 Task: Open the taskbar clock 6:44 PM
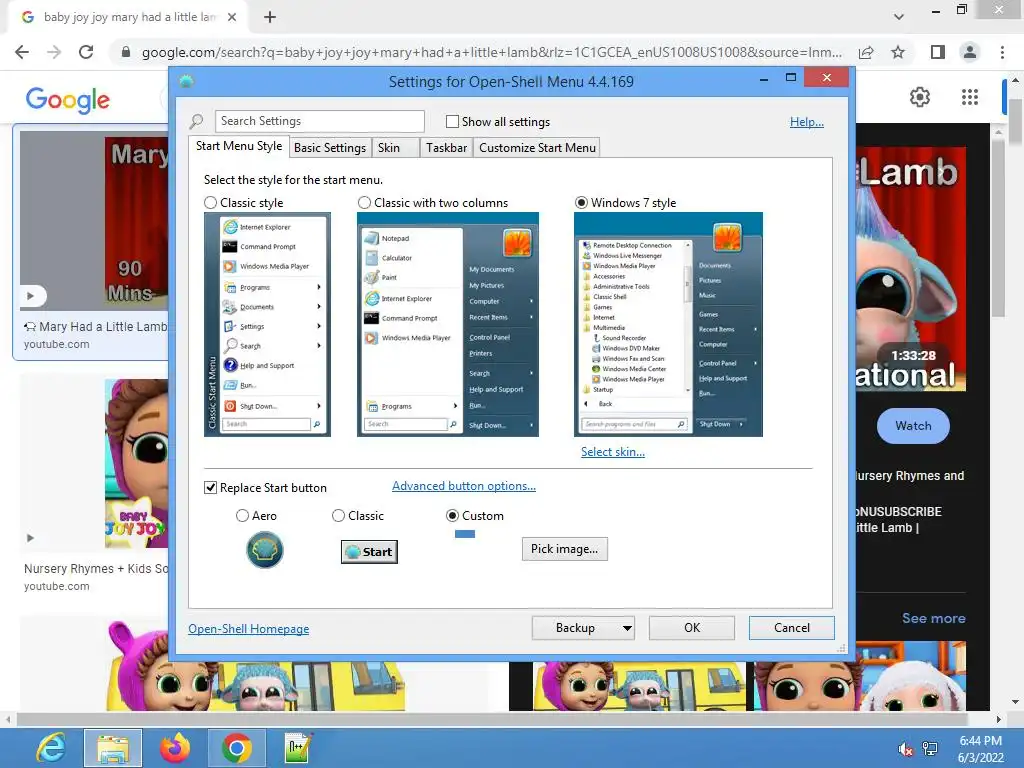tap(980, 749)
